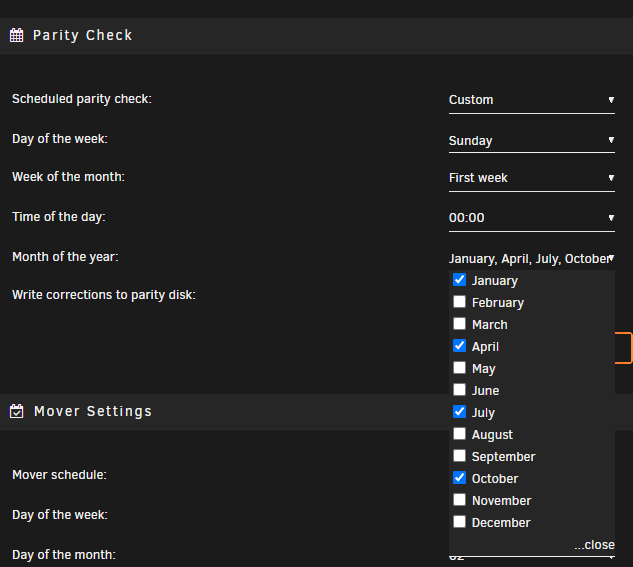This screenshot has height=567, width=633.
Task: Click the Mover 'Day of the week:' label
Action: [60, 515]
